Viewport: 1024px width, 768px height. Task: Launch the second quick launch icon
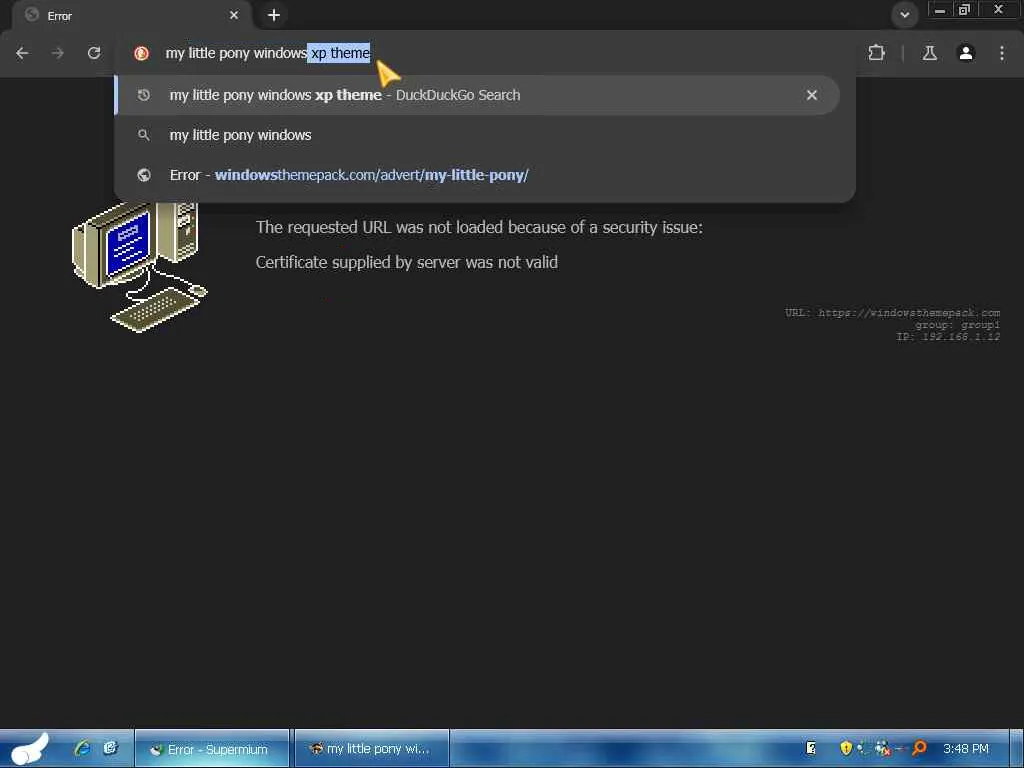click(x=110, y=748)
